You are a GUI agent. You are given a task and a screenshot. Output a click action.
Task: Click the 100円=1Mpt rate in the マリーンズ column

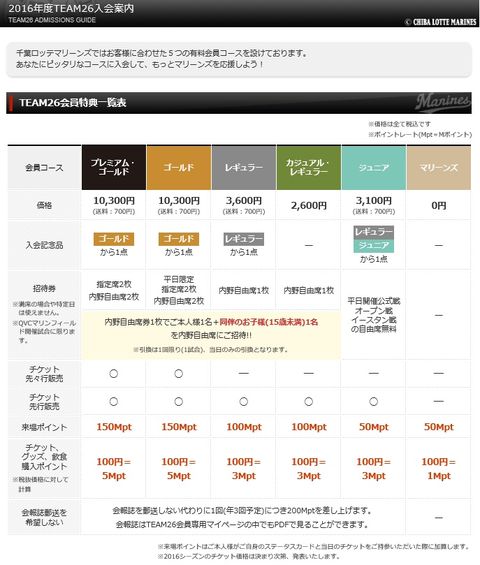(x=439, y=469)
